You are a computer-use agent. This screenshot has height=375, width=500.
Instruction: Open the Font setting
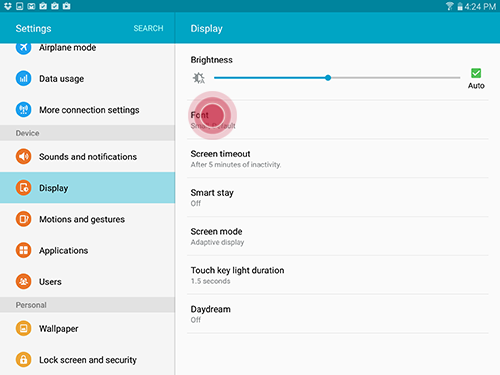pyautogui.click(x=338, y=120)
